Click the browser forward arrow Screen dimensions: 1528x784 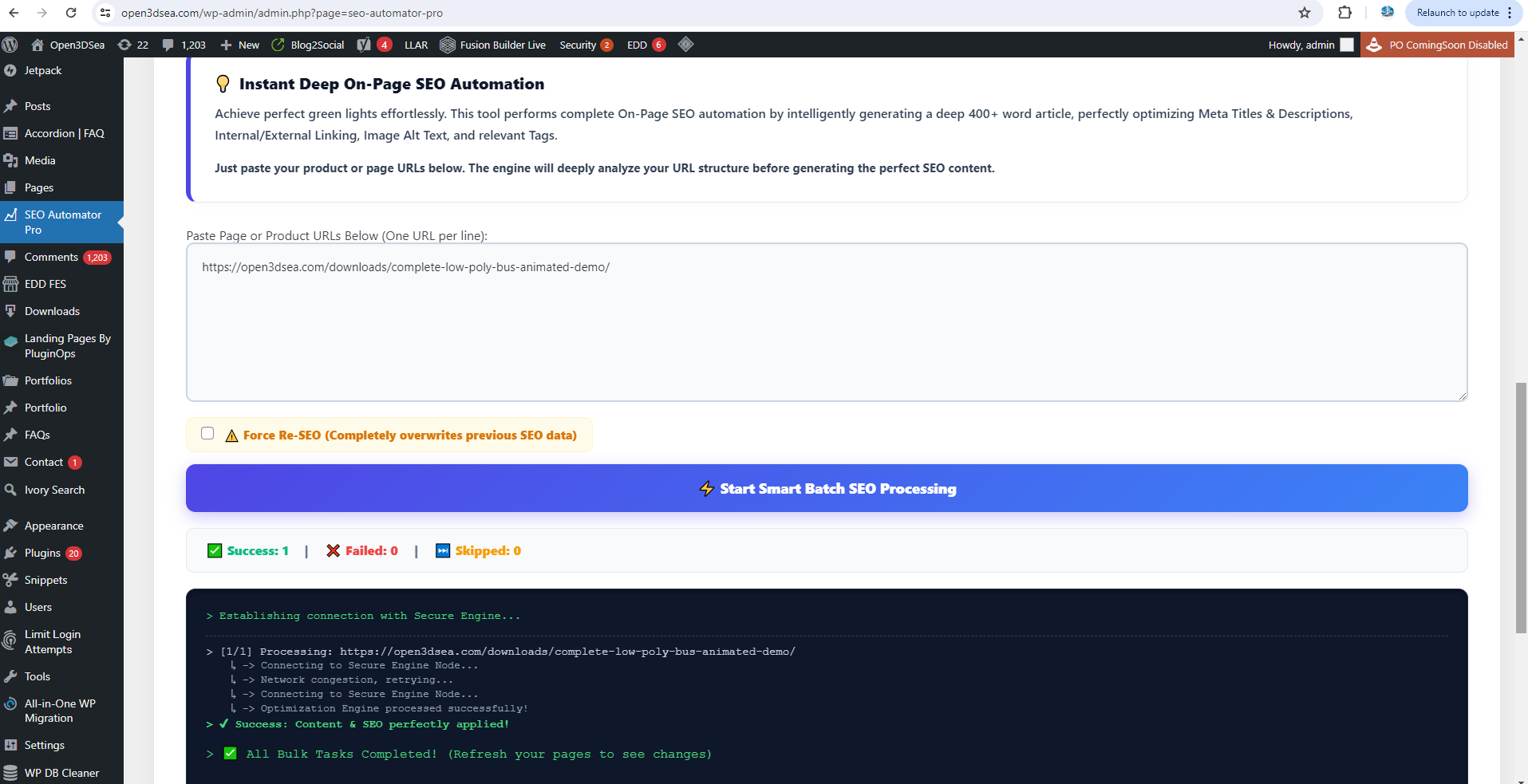[x=42, y=13]
